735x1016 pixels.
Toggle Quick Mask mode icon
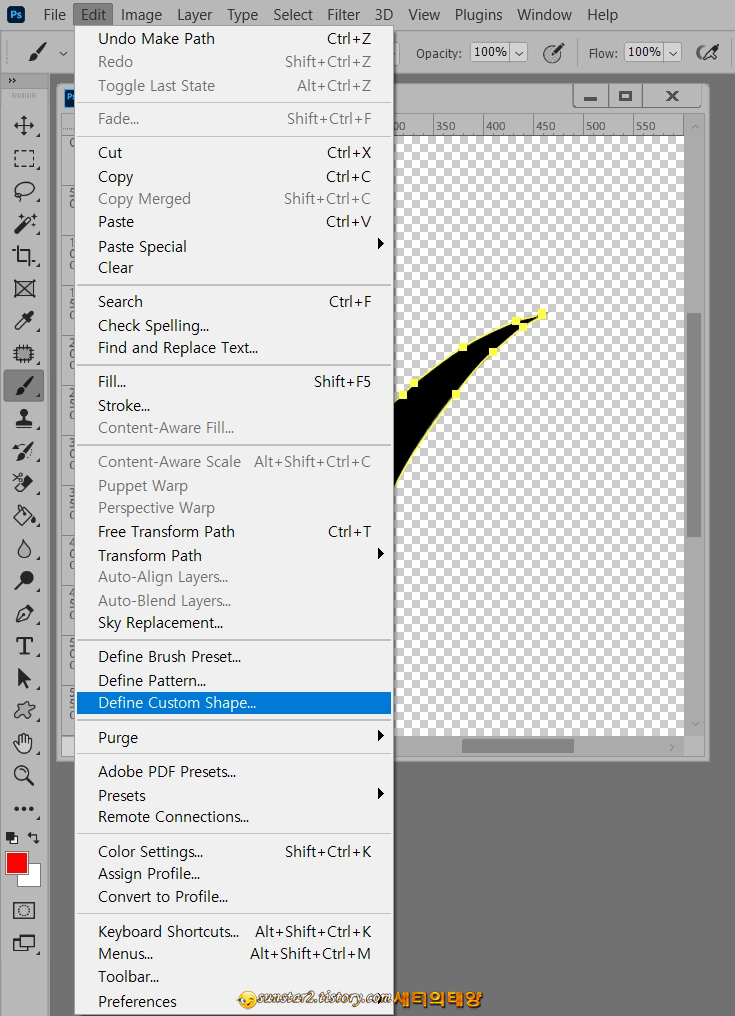coord(24,910)
